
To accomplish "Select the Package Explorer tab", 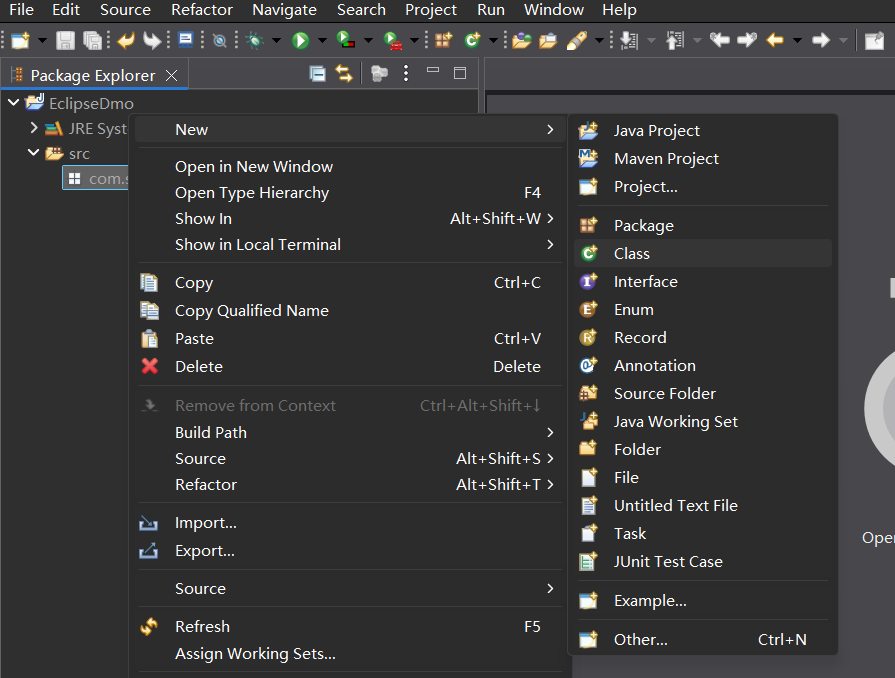I will (x=93, y=75).
